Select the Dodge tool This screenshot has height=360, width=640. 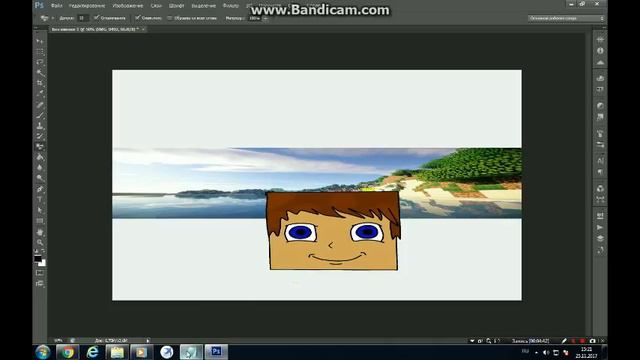(x=40, y=178)
